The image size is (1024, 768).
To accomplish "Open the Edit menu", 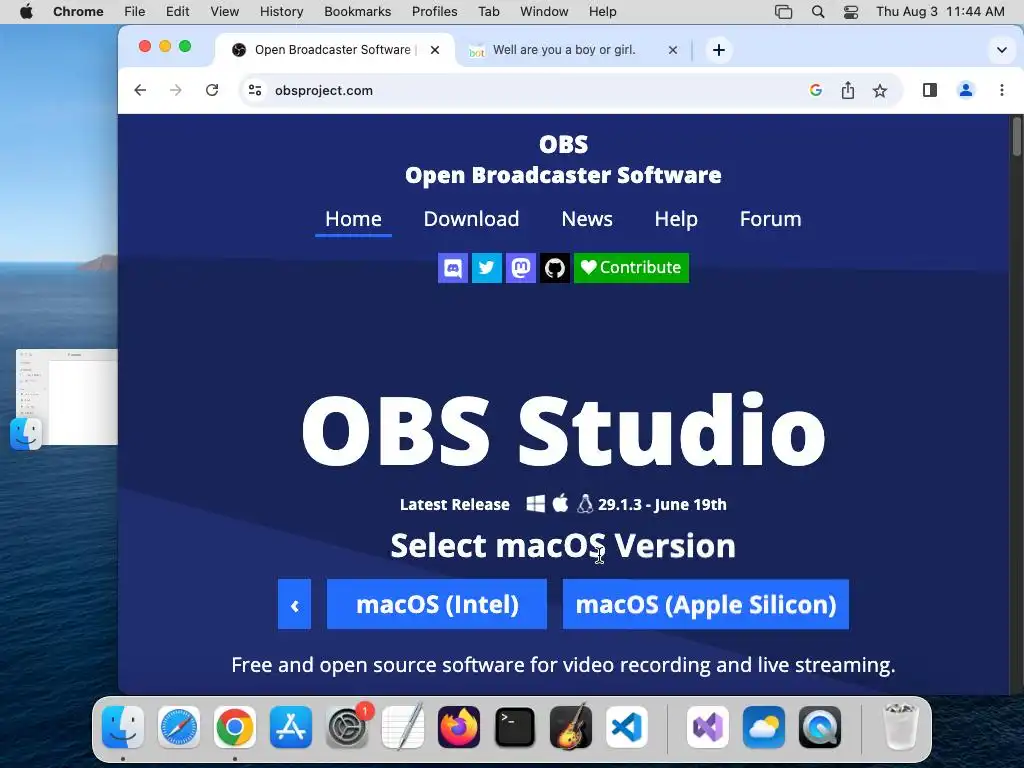I will point(177,12).
